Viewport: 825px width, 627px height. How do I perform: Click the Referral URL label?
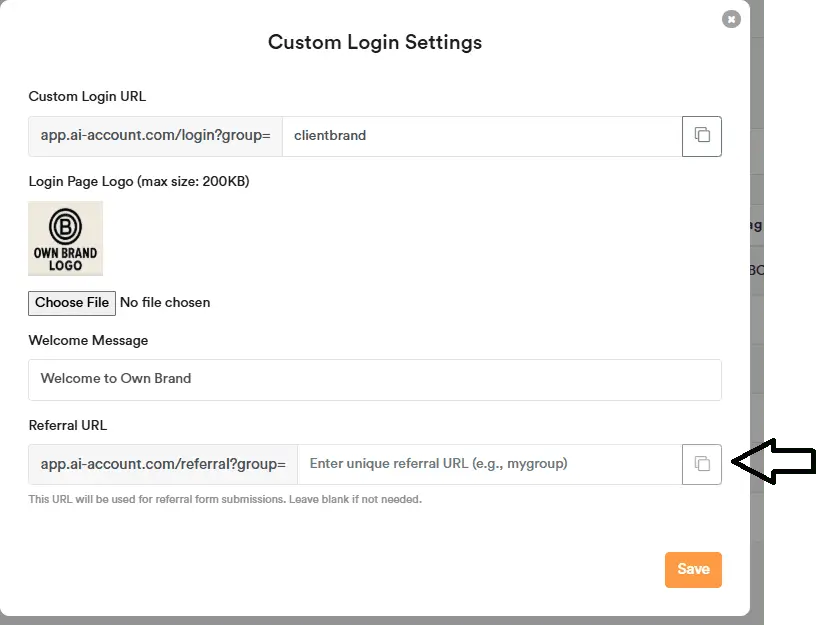point(67,426)
